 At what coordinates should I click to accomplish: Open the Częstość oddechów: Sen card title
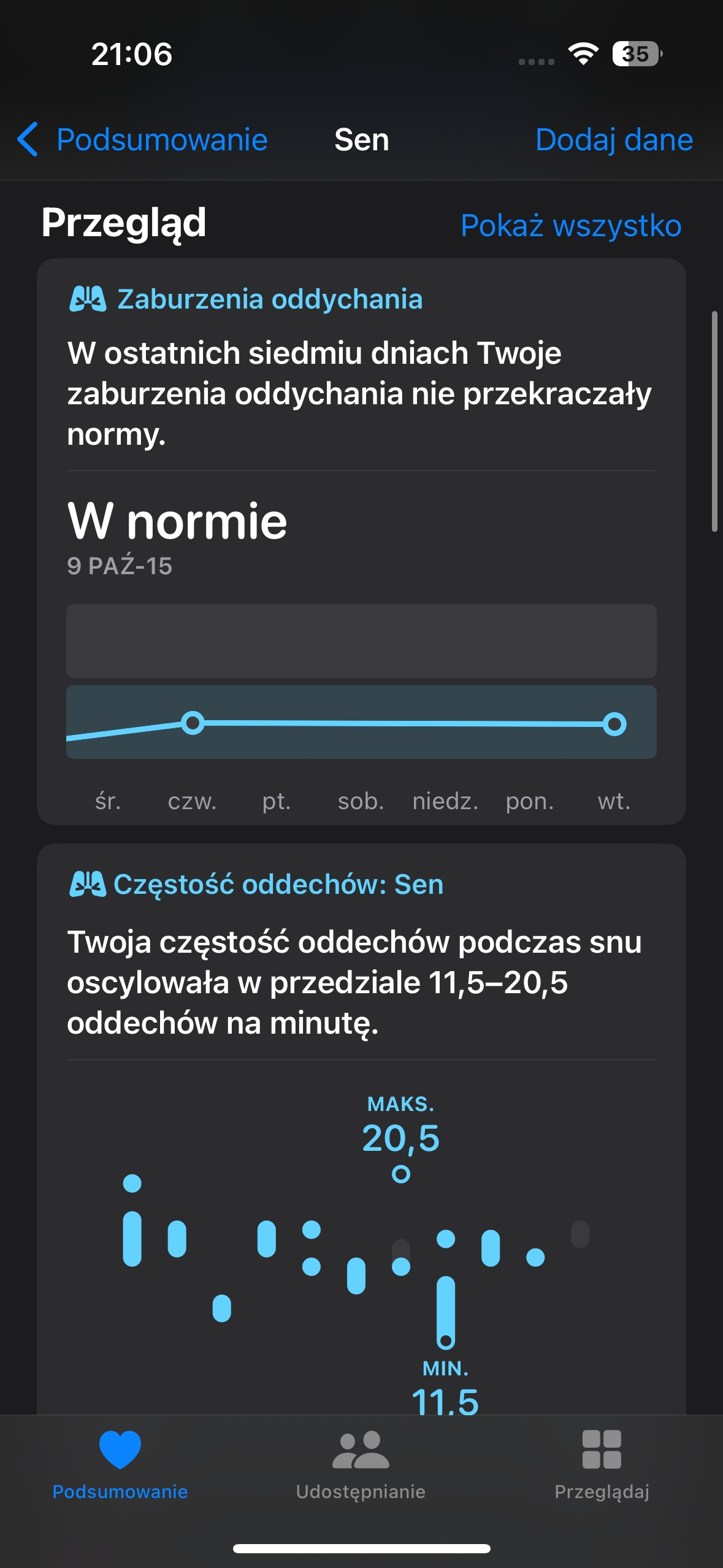click(278, 885)
